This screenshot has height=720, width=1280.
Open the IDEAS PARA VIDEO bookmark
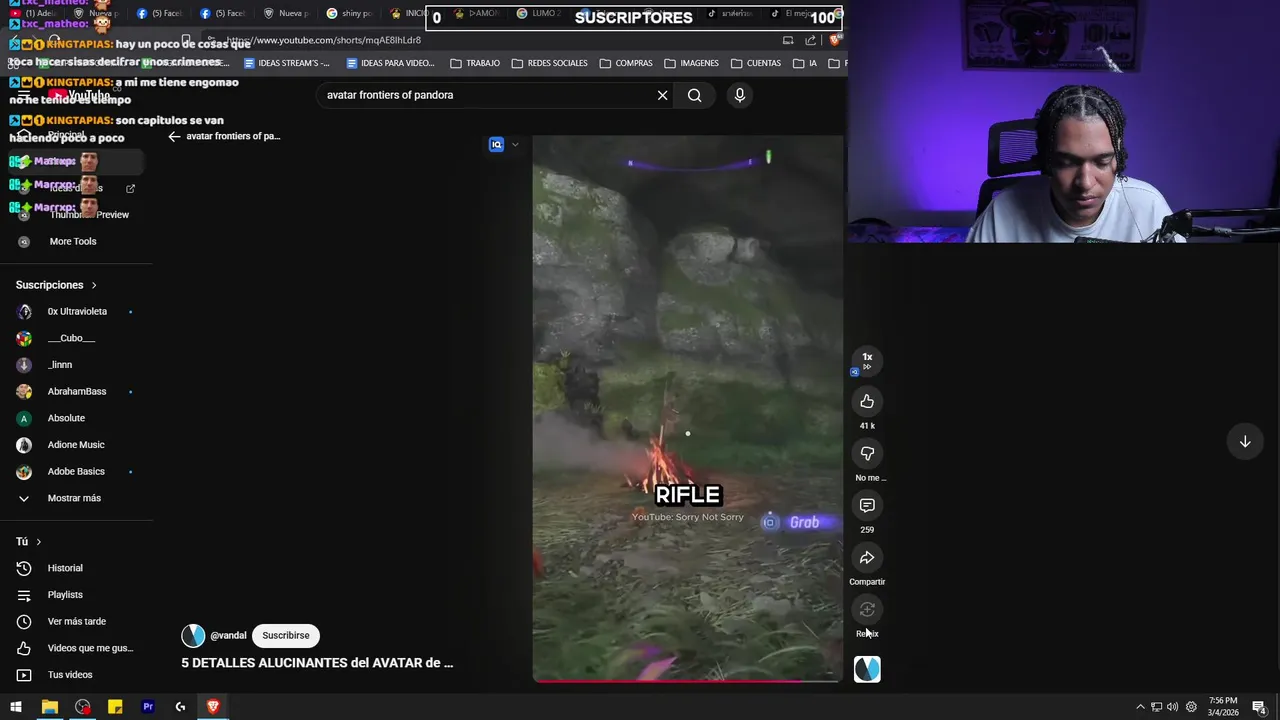point(390,63)
